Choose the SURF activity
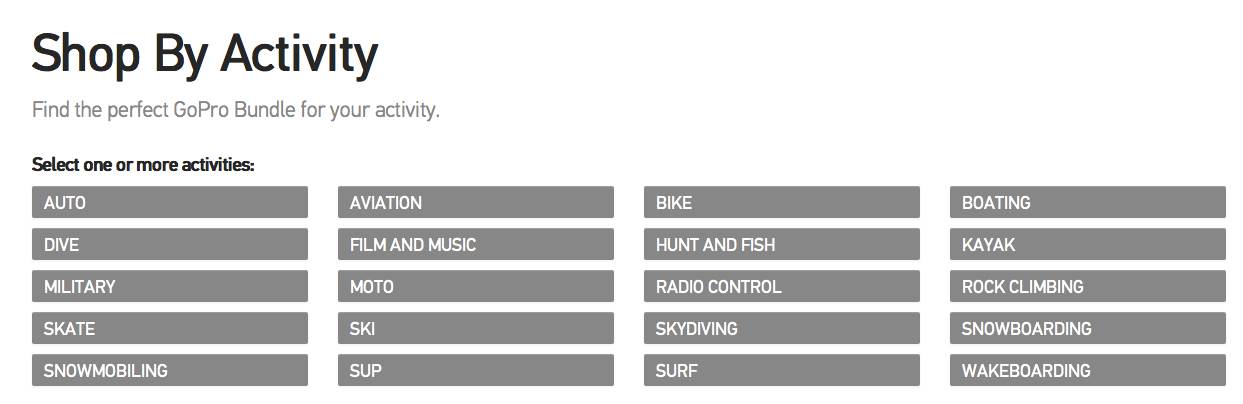Viewport: 1243px width, 404px height. [x=781, y=370]
